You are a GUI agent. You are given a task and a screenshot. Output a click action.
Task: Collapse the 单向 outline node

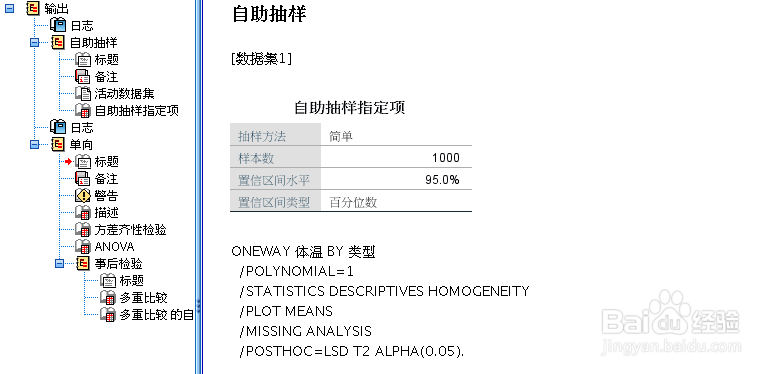[x=34, y=144]
